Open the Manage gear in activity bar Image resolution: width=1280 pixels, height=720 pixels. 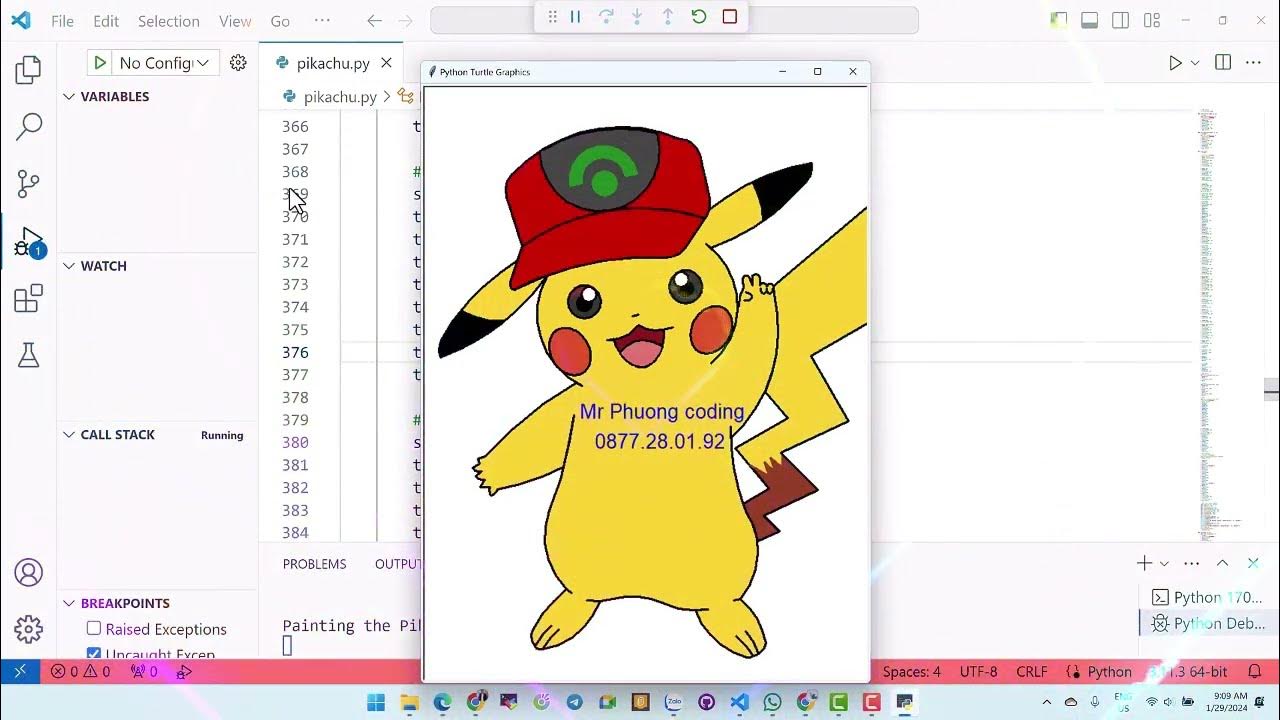[28, 629]
